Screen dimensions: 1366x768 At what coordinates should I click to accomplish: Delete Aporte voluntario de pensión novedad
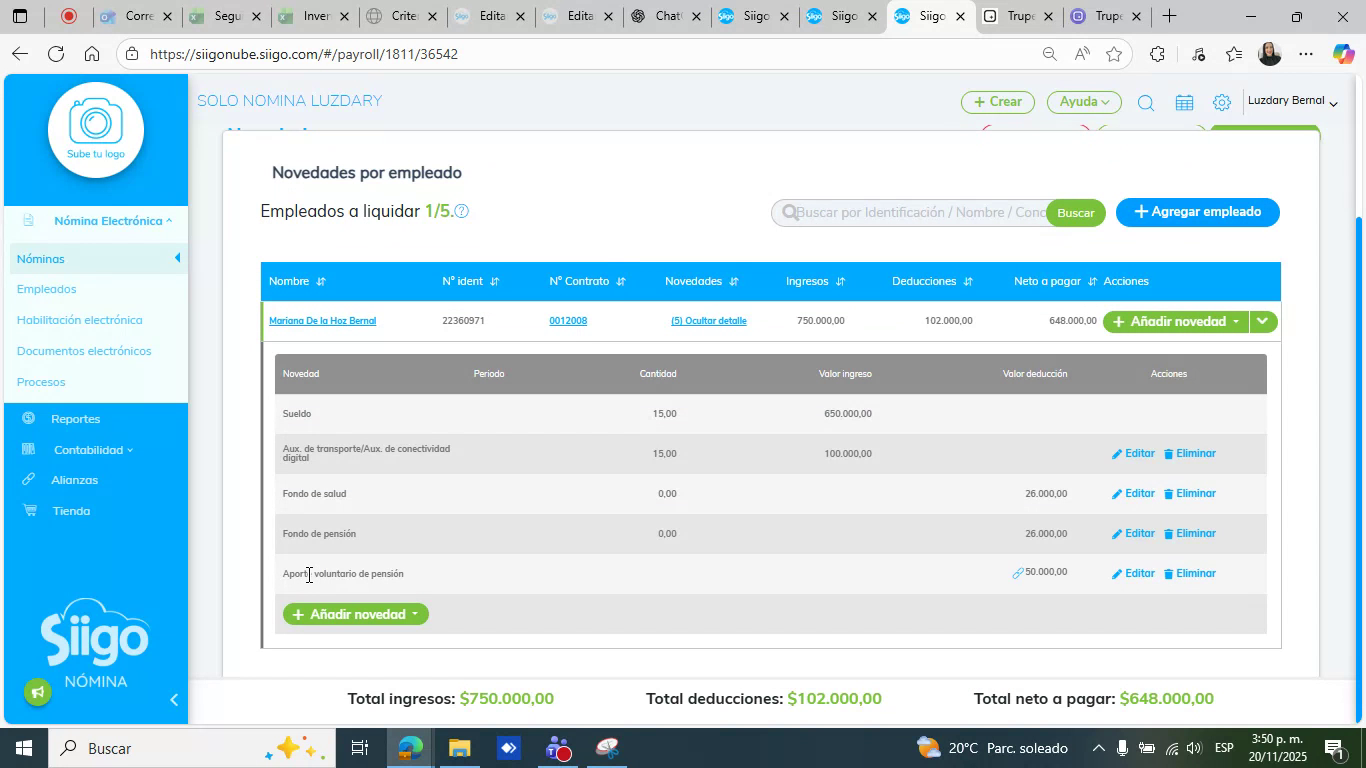click(x=1189, y=574)
